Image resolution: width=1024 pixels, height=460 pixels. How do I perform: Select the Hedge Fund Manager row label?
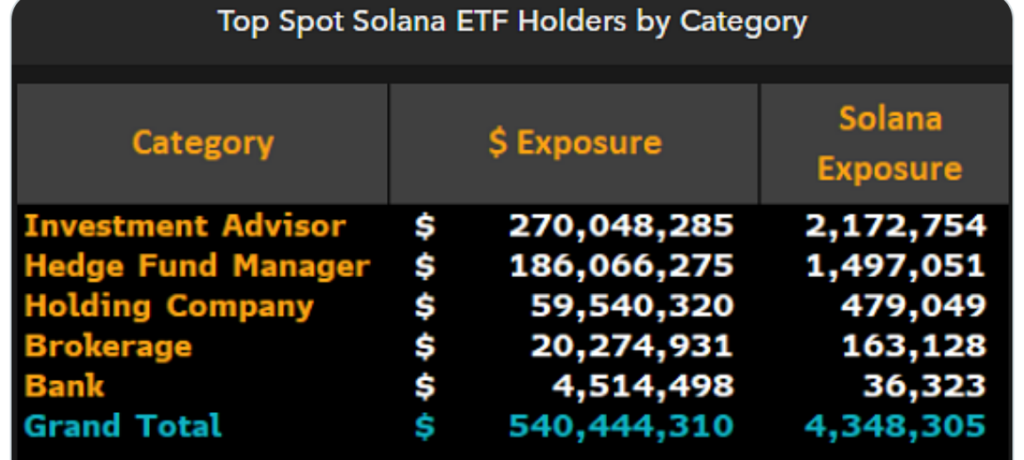pos(197,266)
